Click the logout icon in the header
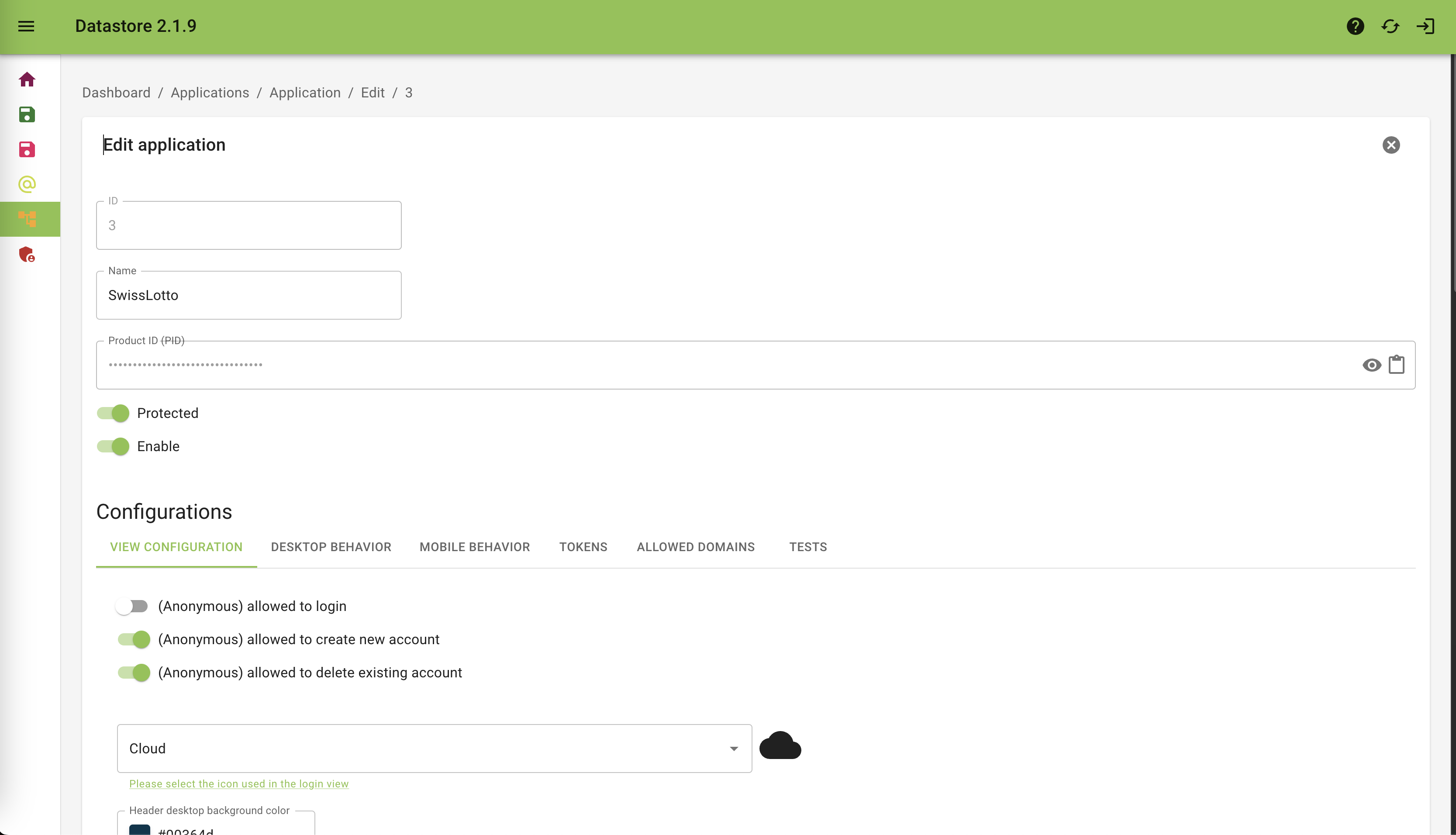The height and width of the screenshot is (835, 1456). click(1425, 26)
